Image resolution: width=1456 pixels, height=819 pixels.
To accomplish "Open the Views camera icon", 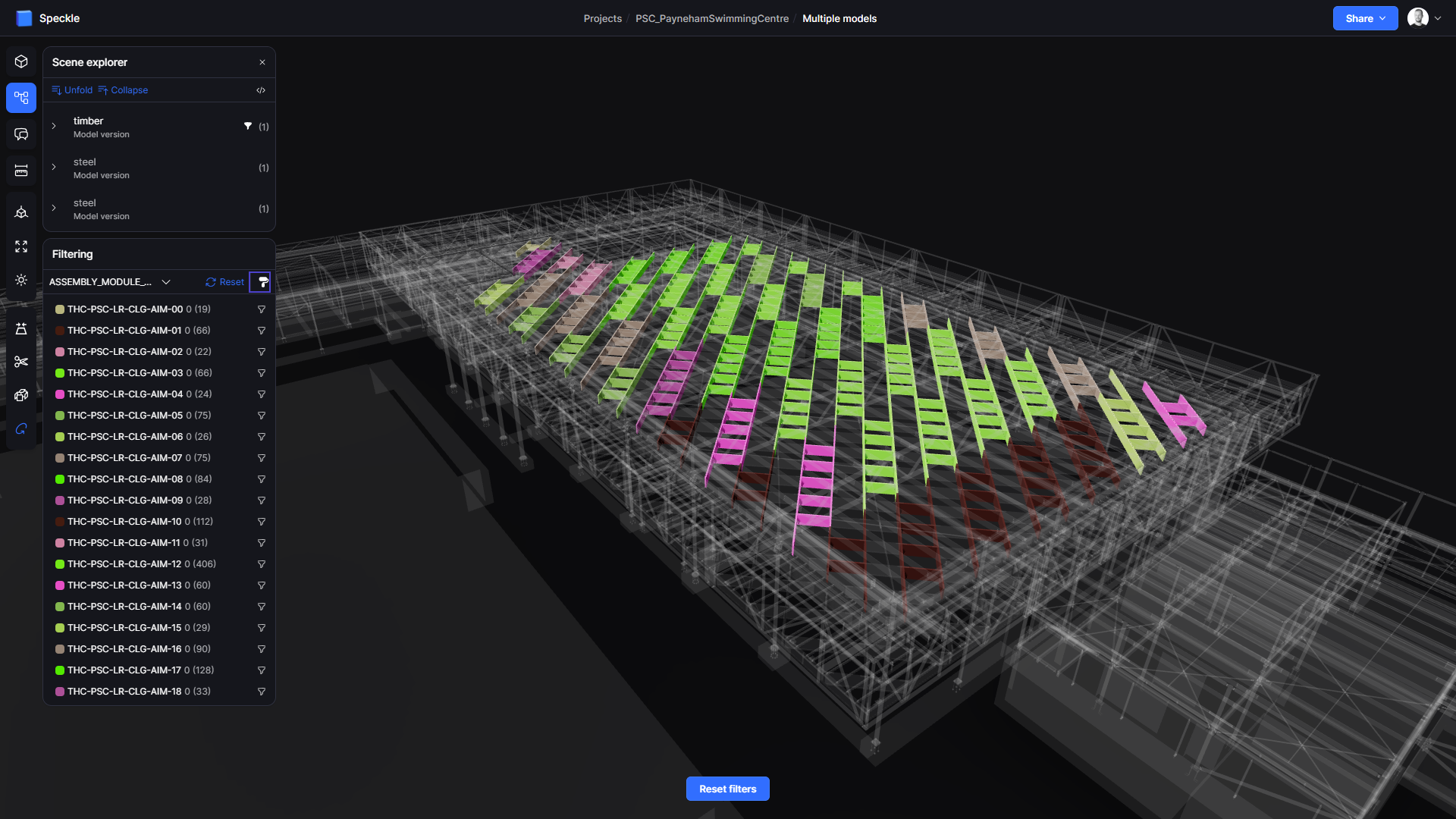I will coord(21,212).
